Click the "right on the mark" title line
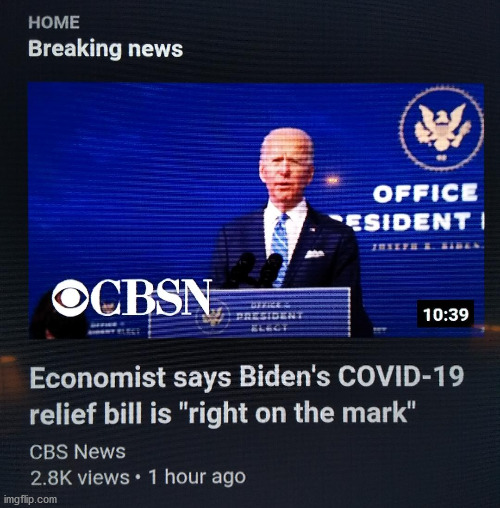Image resolution: width=500 pixels, height=508 pixels. point(223,413)
